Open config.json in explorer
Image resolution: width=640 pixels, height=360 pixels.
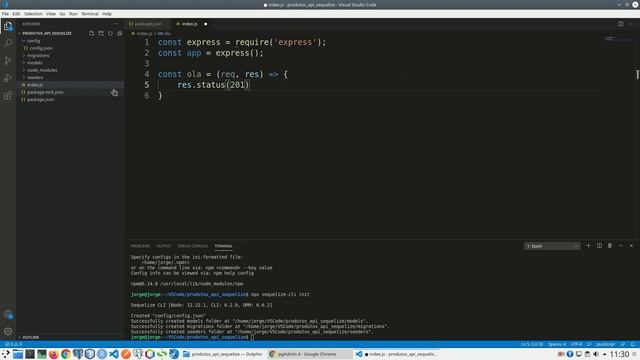tap(40, 48)
